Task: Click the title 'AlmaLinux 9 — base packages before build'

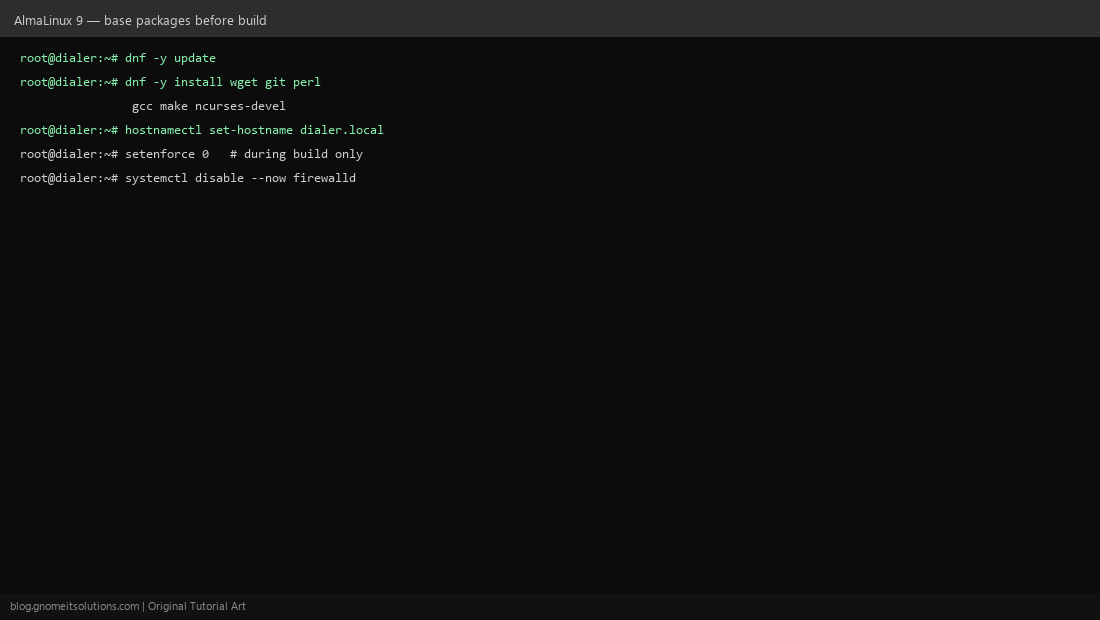Action: pos(140,20)
